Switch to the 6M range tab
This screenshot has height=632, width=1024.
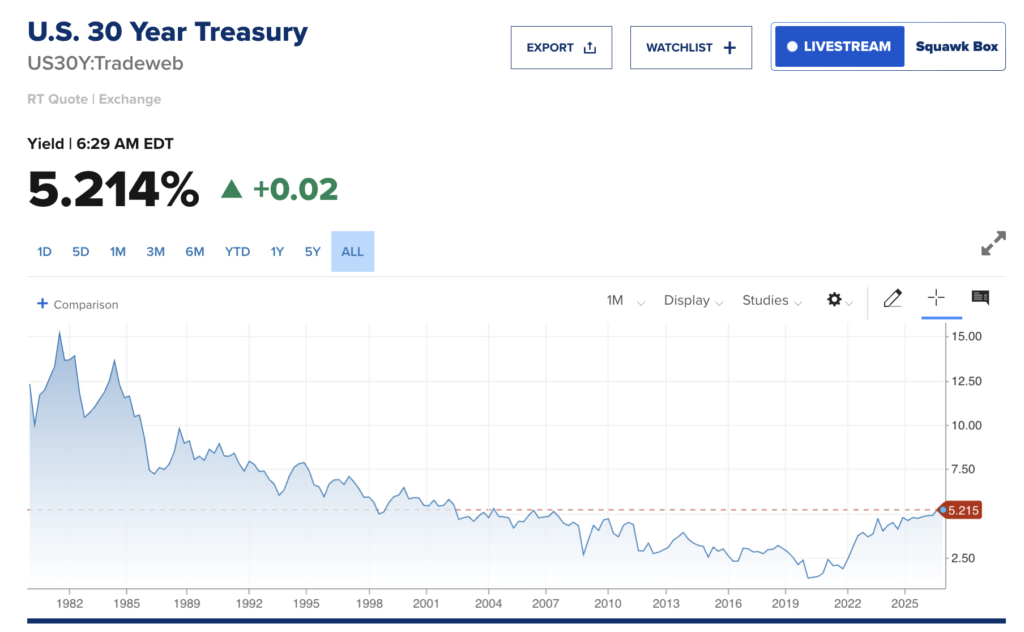[195, 251]
